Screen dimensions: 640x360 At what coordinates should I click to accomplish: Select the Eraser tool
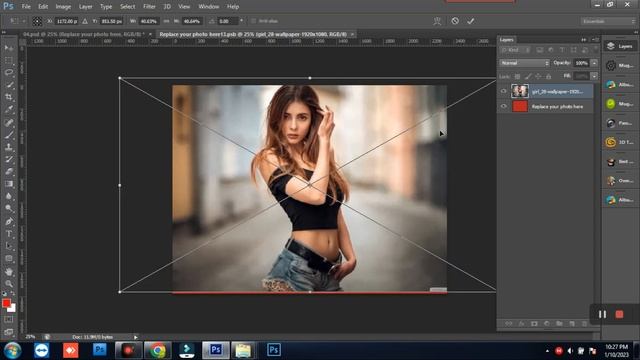[x=9, y=171]
